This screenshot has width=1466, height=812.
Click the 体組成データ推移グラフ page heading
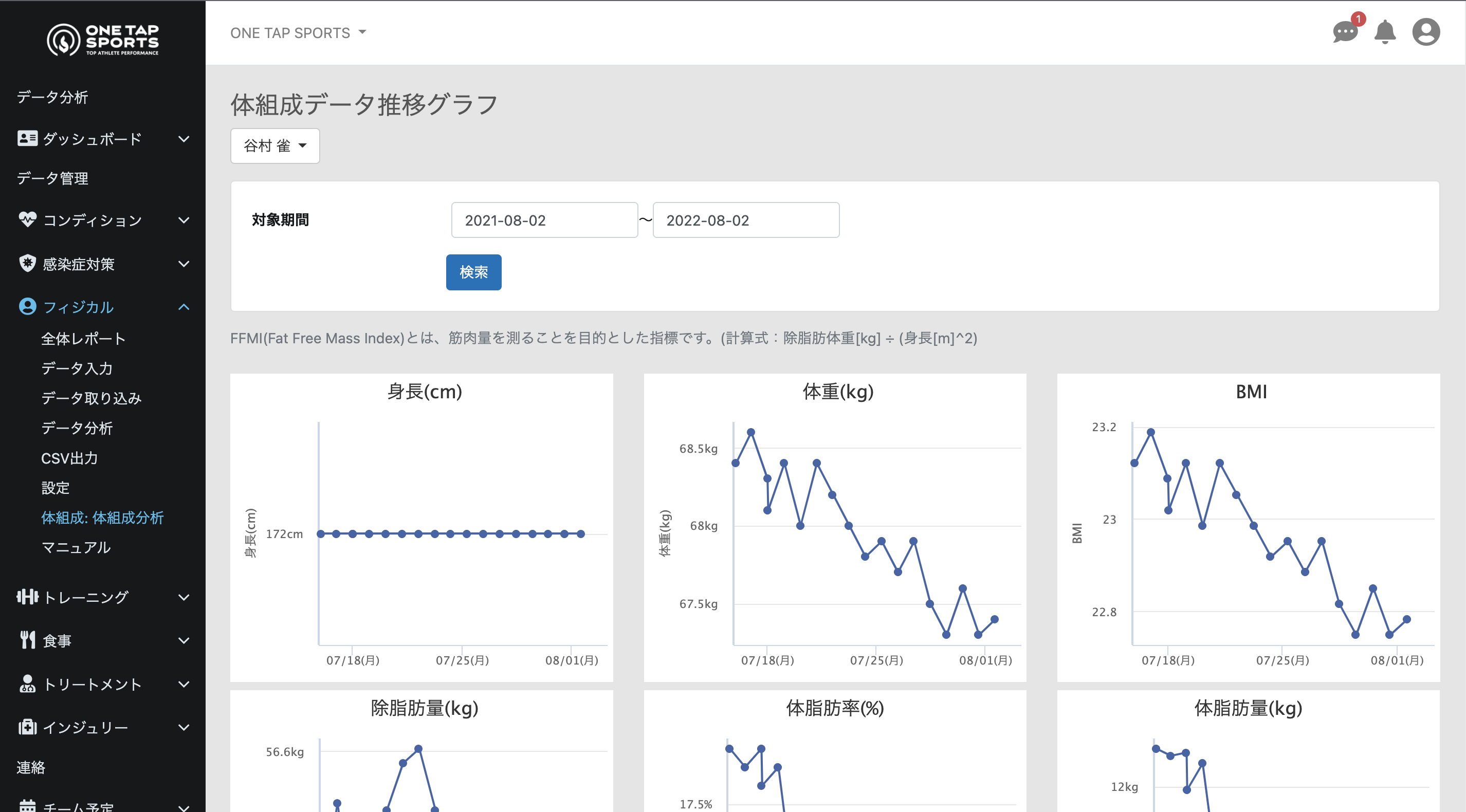[x=364, y=105]
